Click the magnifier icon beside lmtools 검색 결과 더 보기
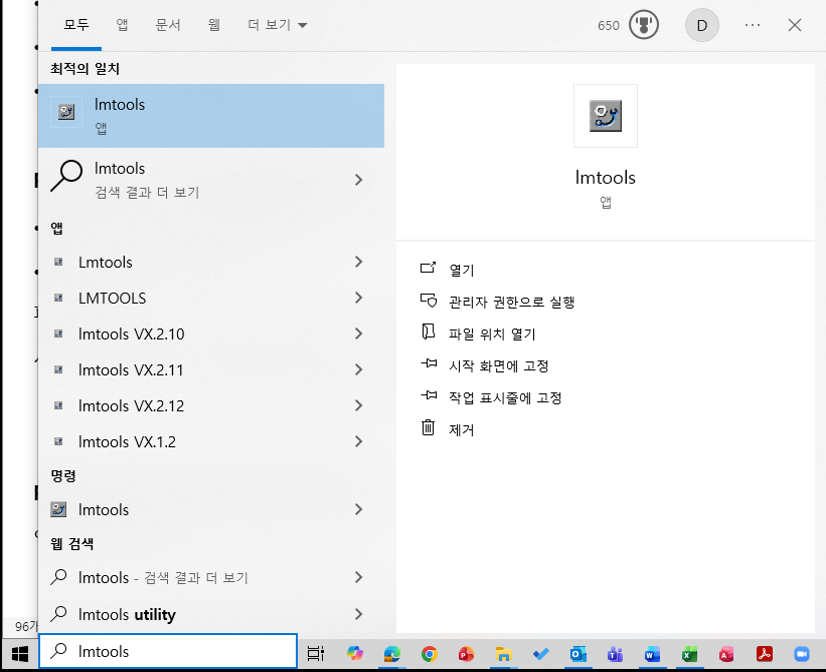826x672 pixels. pyautogui.click(x=66, y=175)
